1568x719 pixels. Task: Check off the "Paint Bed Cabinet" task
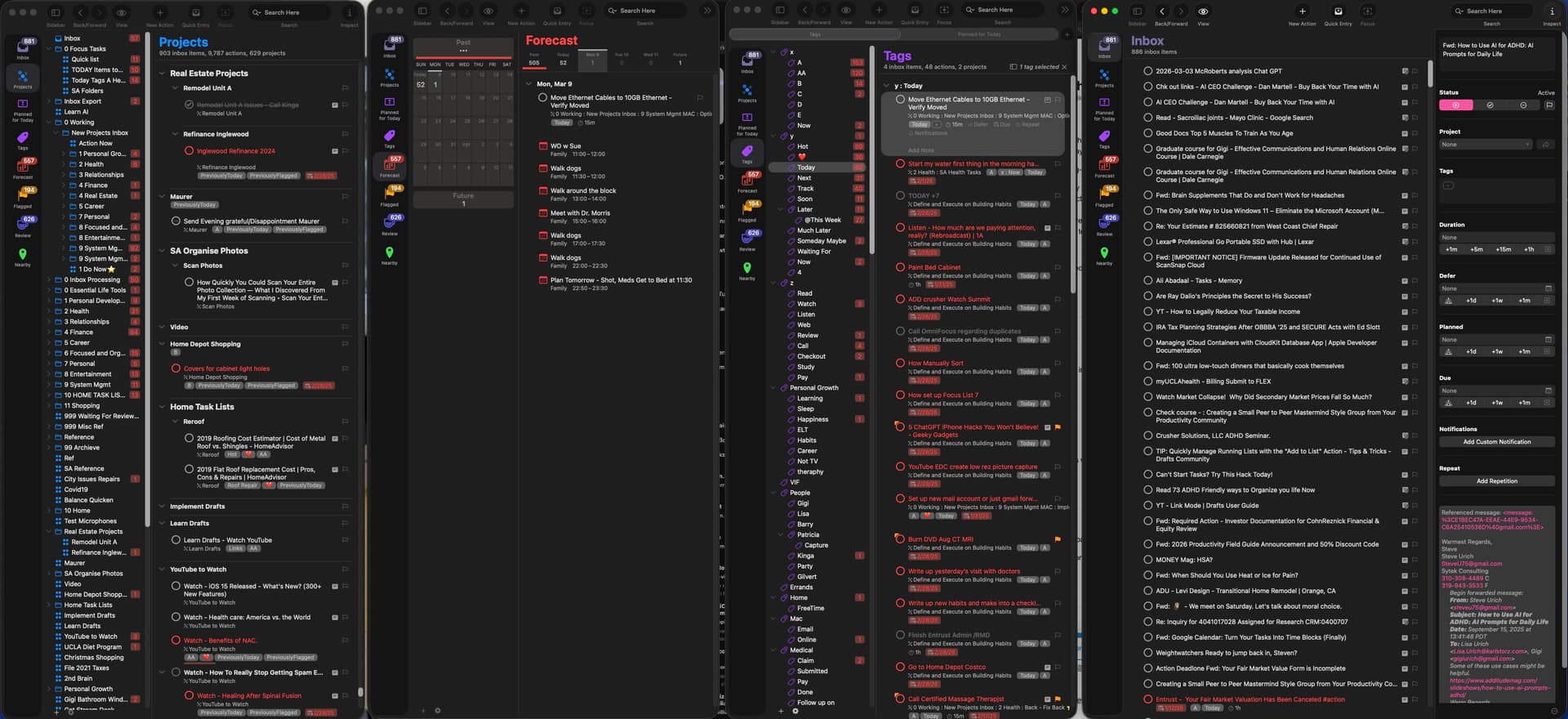pyautogui.click(x=900, y=267)
